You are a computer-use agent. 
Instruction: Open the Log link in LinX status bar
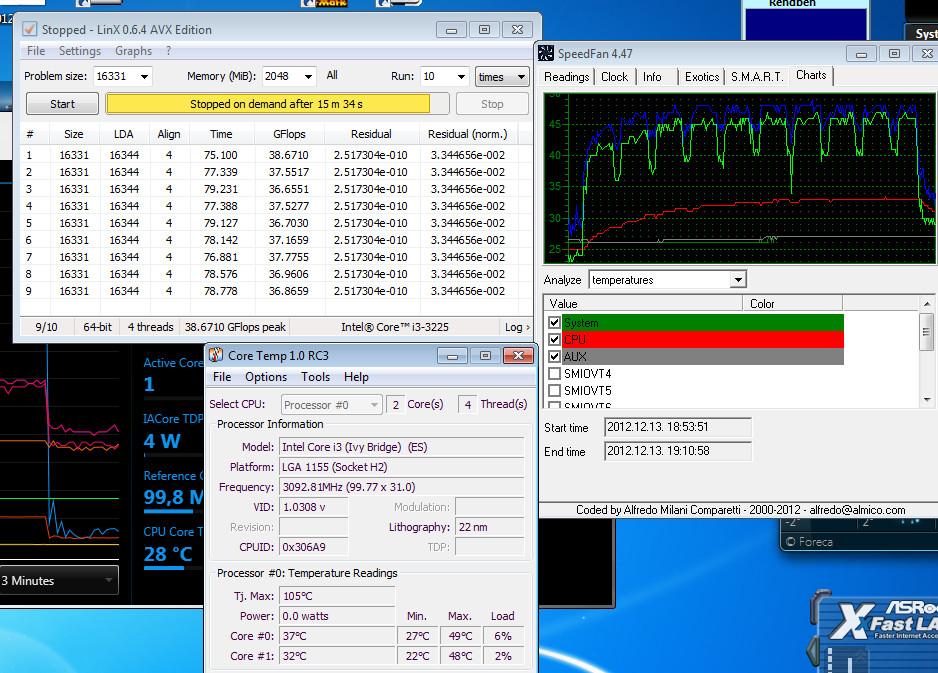point(517,327)
